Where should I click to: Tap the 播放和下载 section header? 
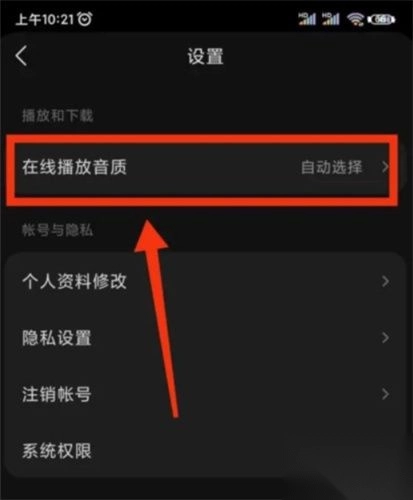(58, 116)
